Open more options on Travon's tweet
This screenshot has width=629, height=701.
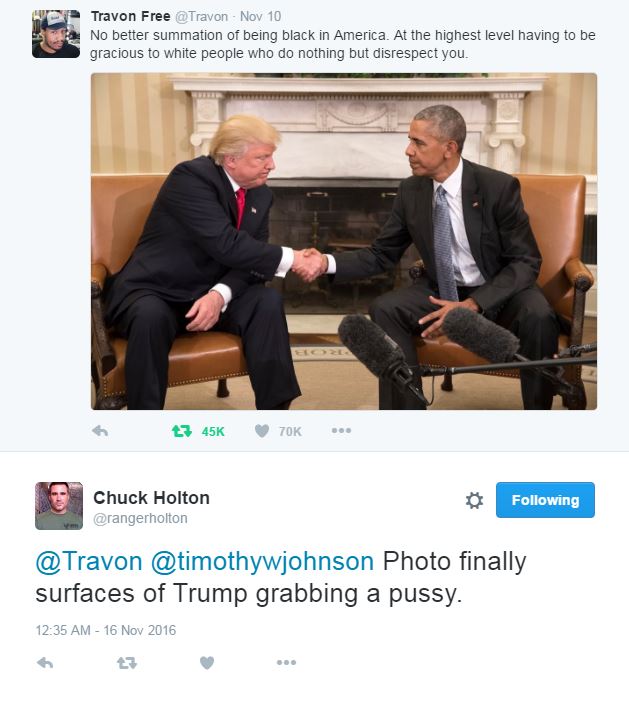(342, 431)
